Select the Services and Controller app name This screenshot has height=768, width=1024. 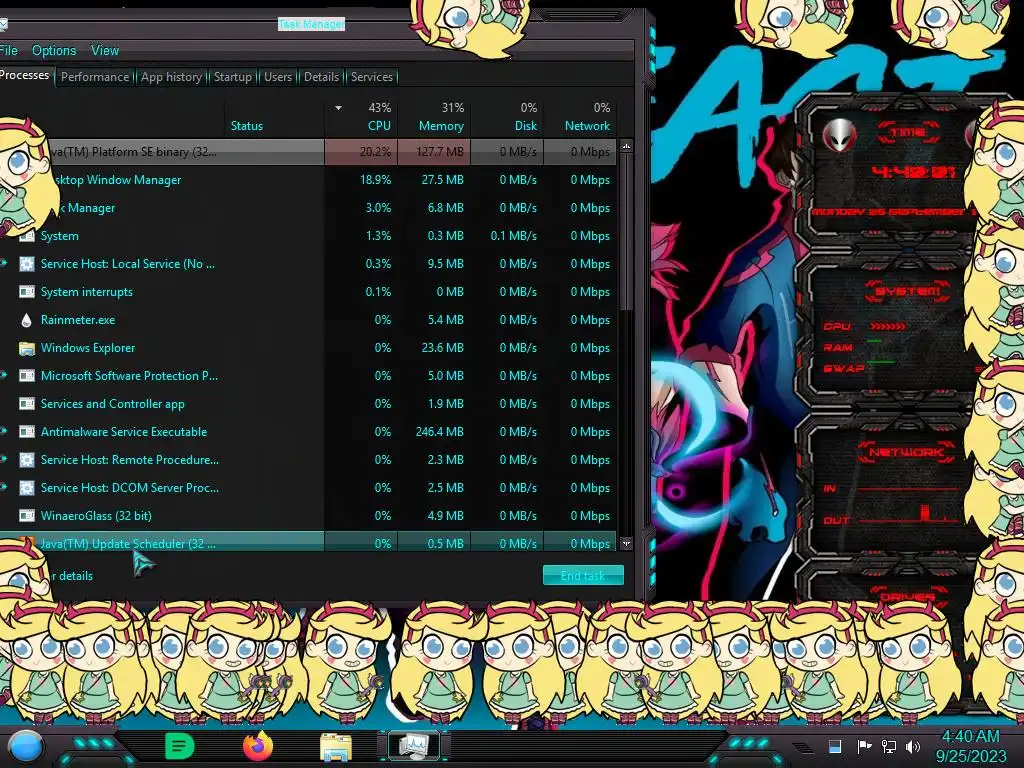tap(112, 404)
